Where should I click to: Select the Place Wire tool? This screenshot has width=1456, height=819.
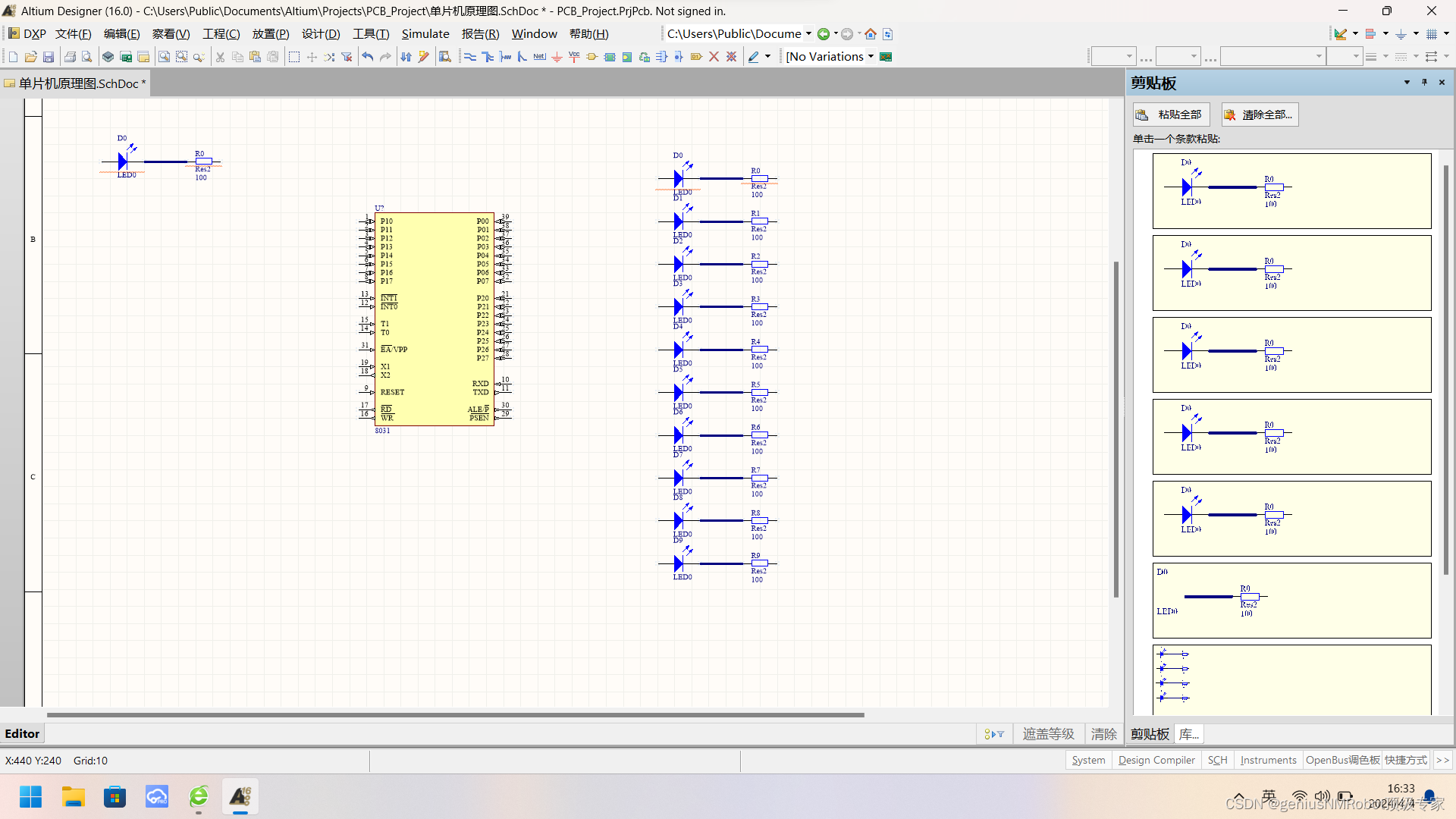pos(470,56)
